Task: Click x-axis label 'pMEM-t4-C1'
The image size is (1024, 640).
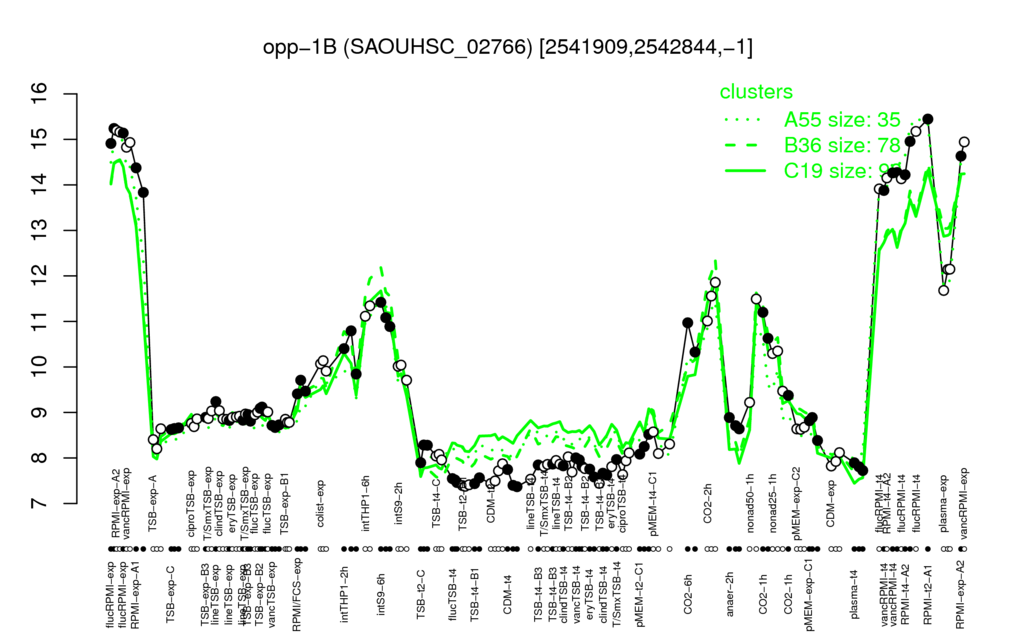Action: pyautogui.click(x=654, y=504)
